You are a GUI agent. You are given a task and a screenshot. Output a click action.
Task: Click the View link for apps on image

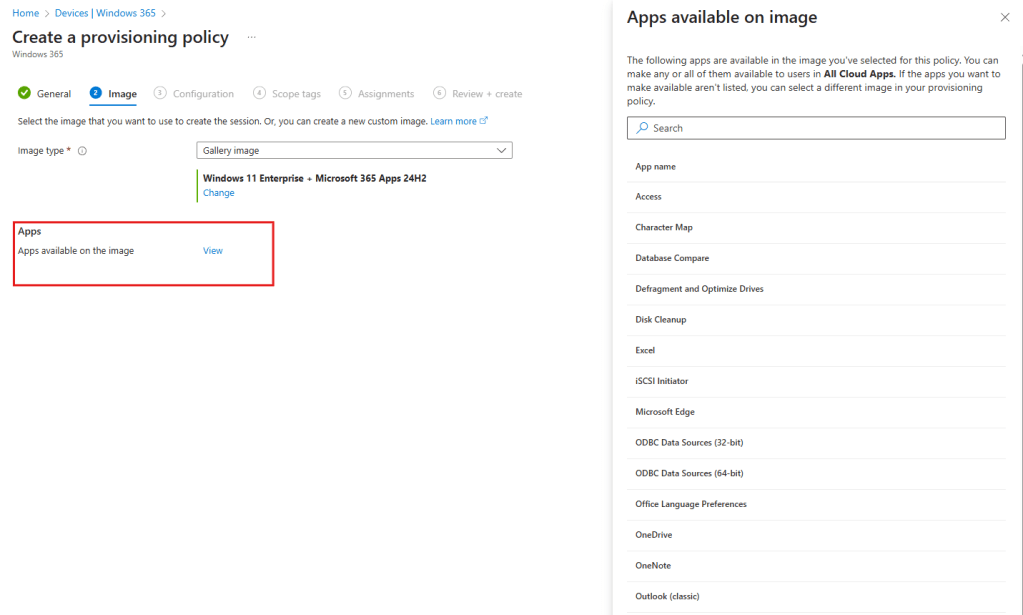(x=212, y=251)
